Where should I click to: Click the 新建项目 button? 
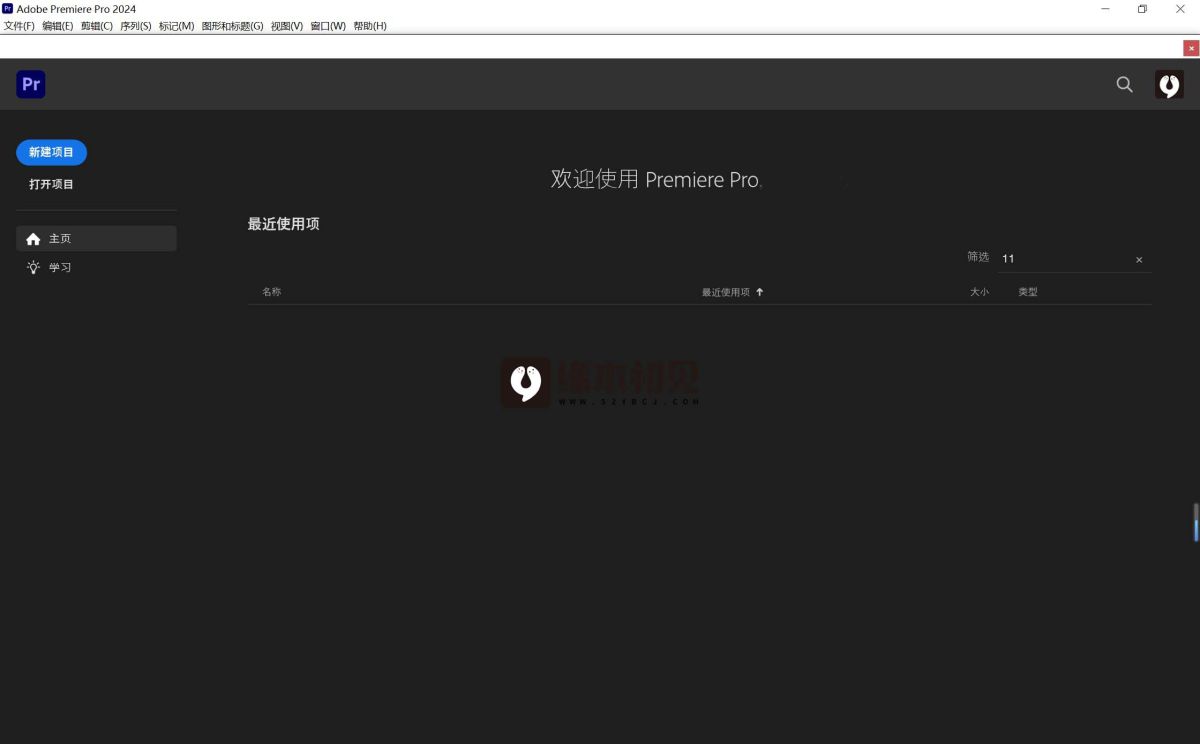(x=52, y=152)
